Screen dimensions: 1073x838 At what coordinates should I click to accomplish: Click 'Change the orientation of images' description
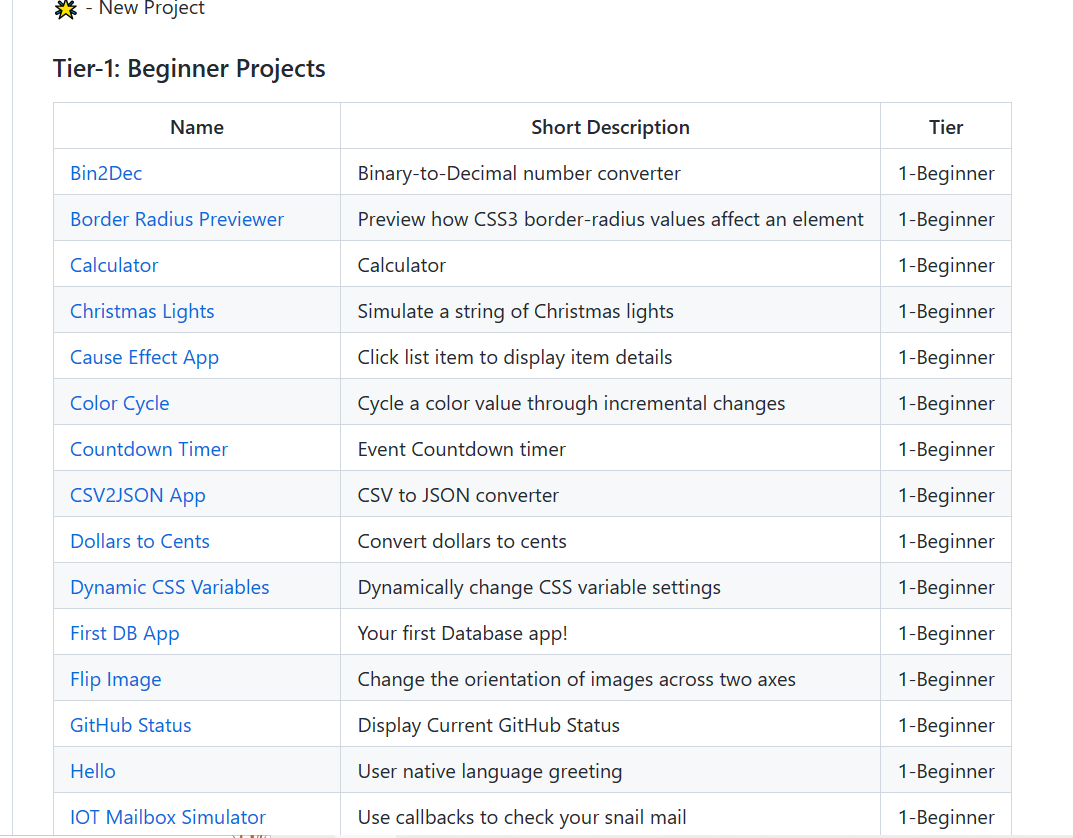click(576, 679)
